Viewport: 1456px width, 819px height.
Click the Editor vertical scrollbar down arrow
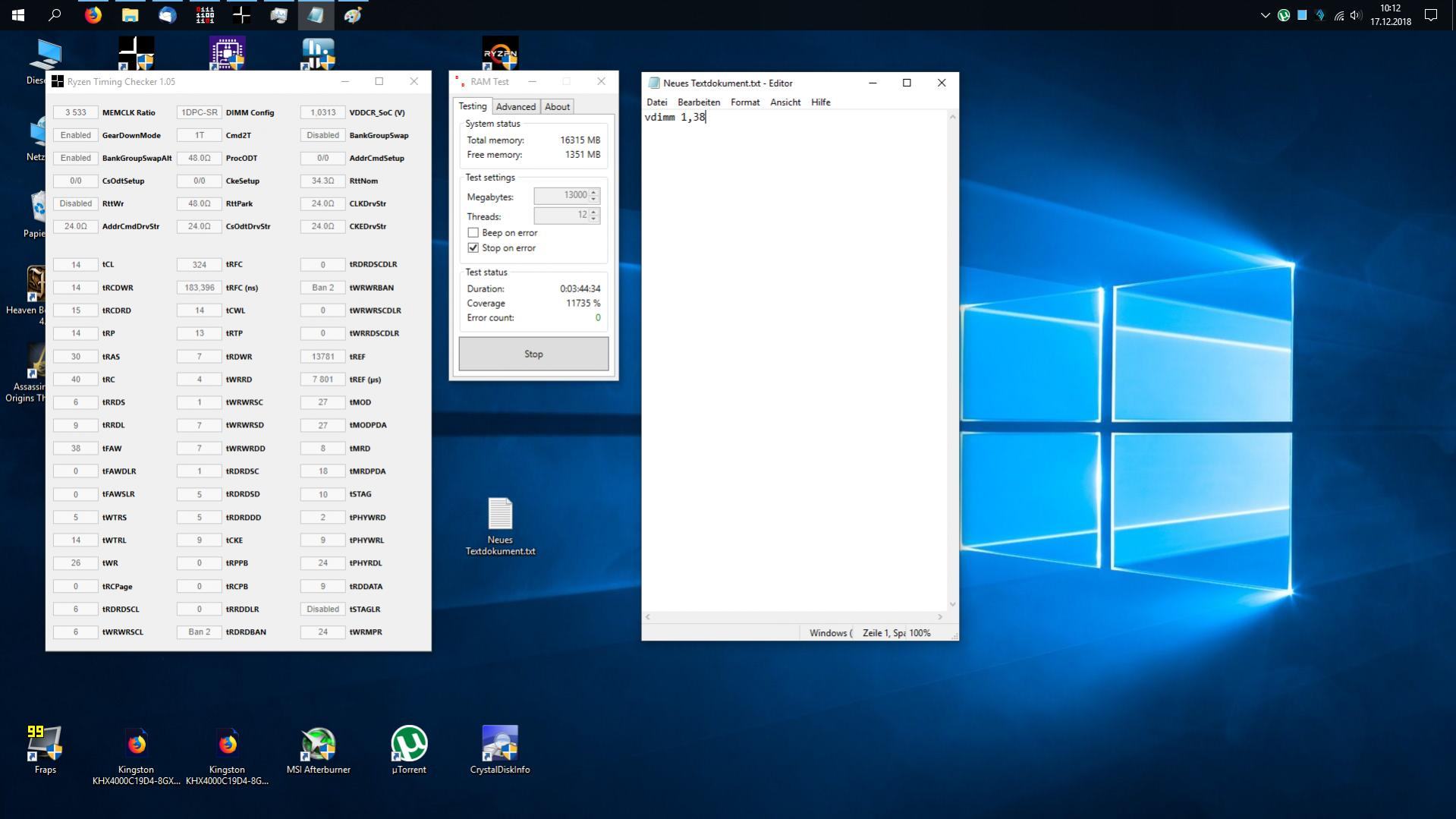click(x=953, y=604)
